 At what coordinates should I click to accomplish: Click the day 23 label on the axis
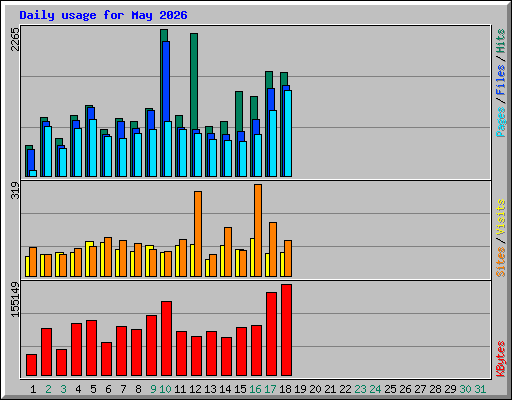[360, 389]
